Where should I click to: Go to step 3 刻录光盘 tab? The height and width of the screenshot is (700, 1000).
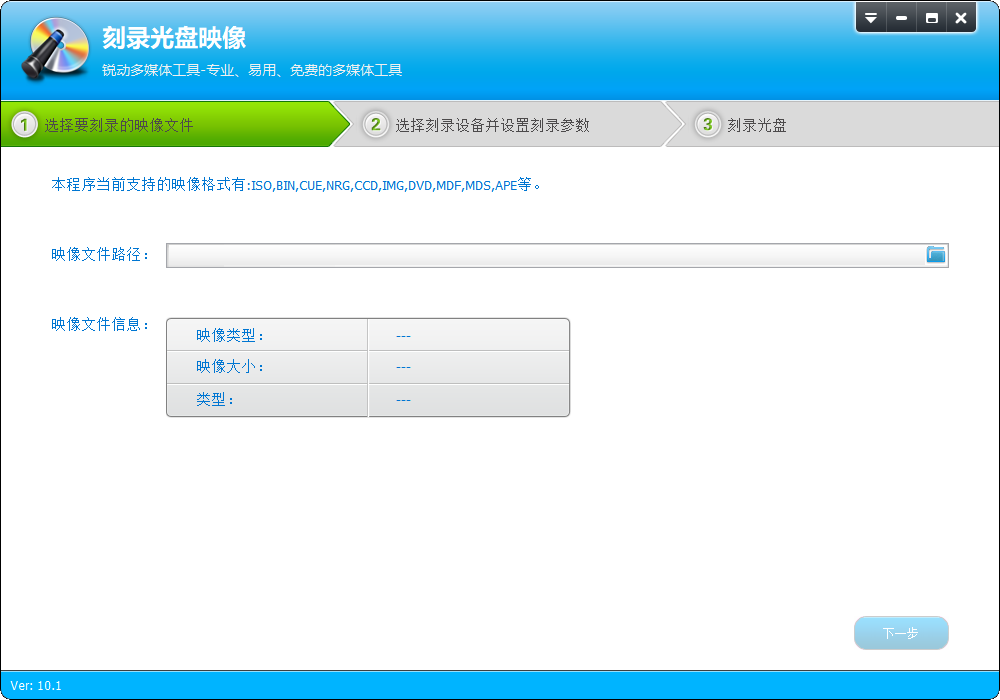[x=756, y=125]
